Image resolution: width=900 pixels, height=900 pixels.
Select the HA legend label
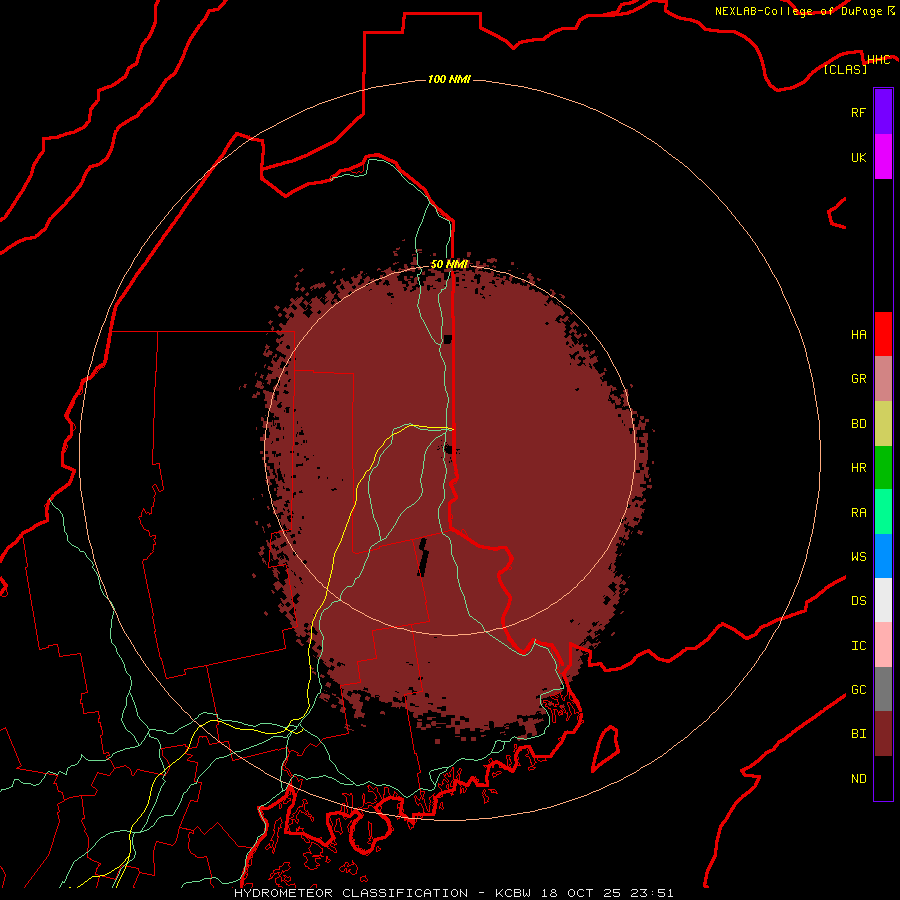point(858,335)
